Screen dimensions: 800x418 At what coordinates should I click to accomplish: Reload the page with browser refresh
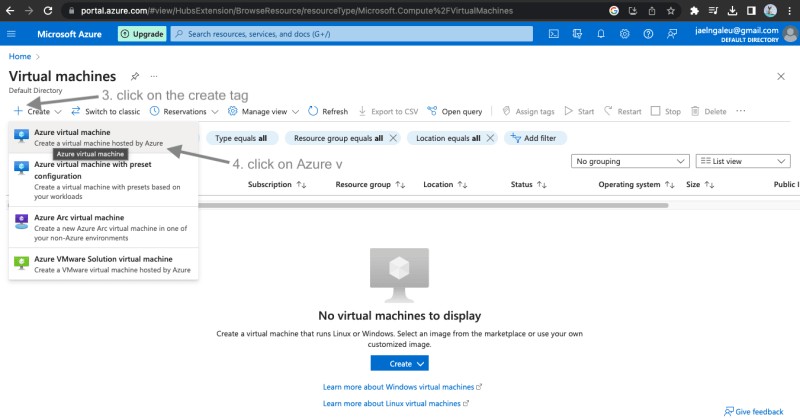coord(48,10)
